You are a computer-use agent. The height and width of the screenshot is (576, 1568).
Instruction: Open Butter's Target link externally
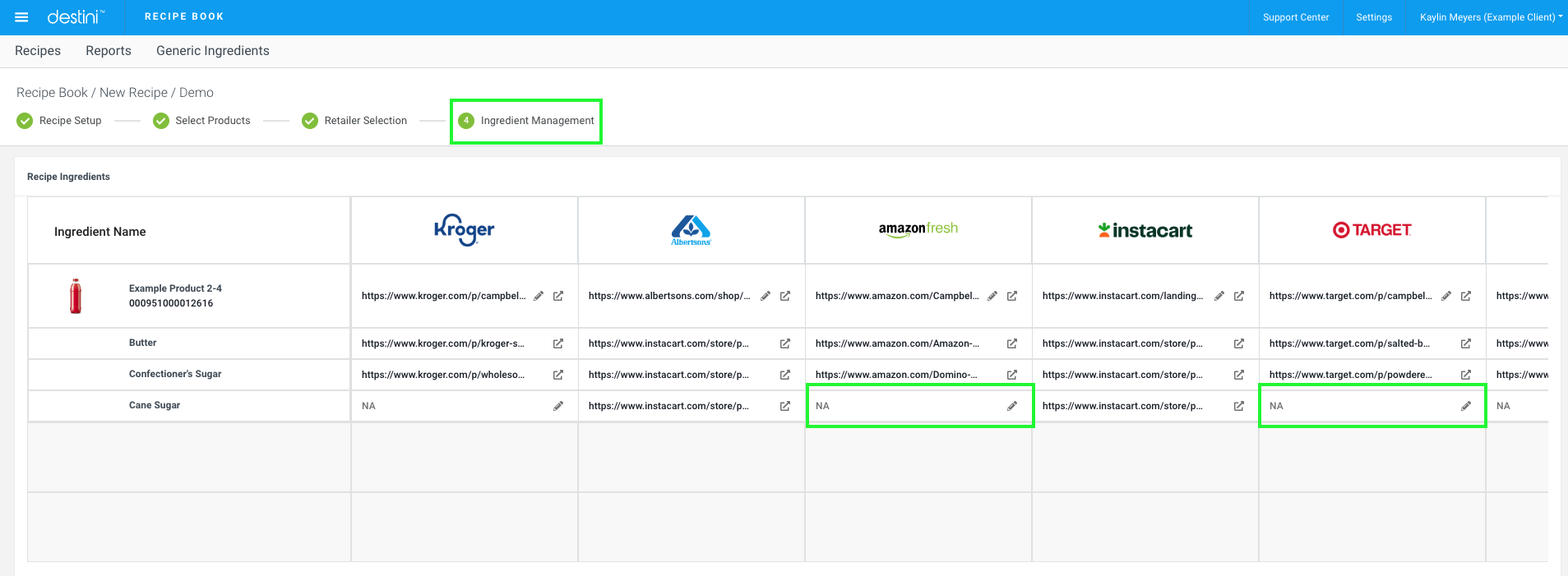(x=1466, y=343)
